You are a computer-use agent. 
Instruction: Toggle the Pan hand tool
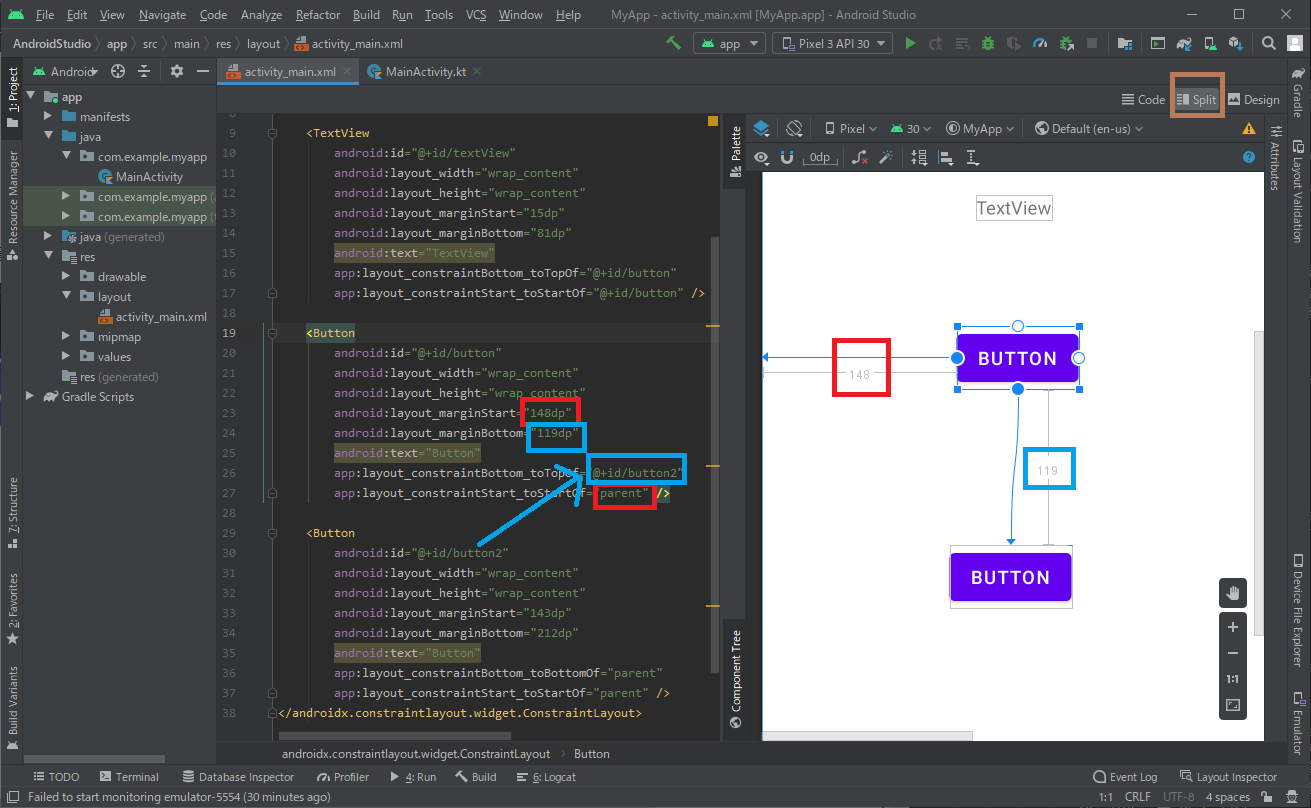coord(1233,593)
